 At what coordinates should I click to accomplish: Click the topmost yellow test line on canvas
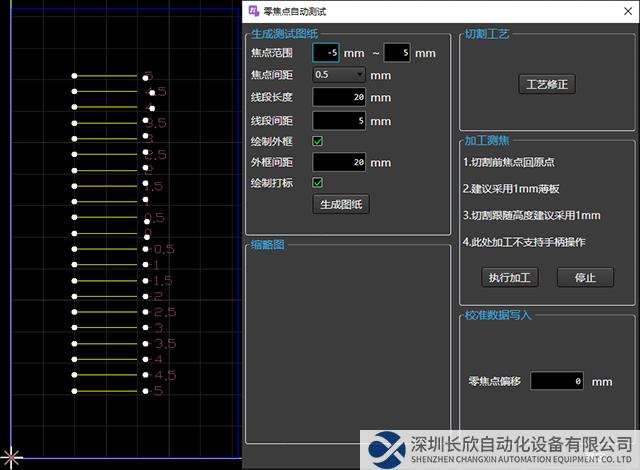point(106,75)
